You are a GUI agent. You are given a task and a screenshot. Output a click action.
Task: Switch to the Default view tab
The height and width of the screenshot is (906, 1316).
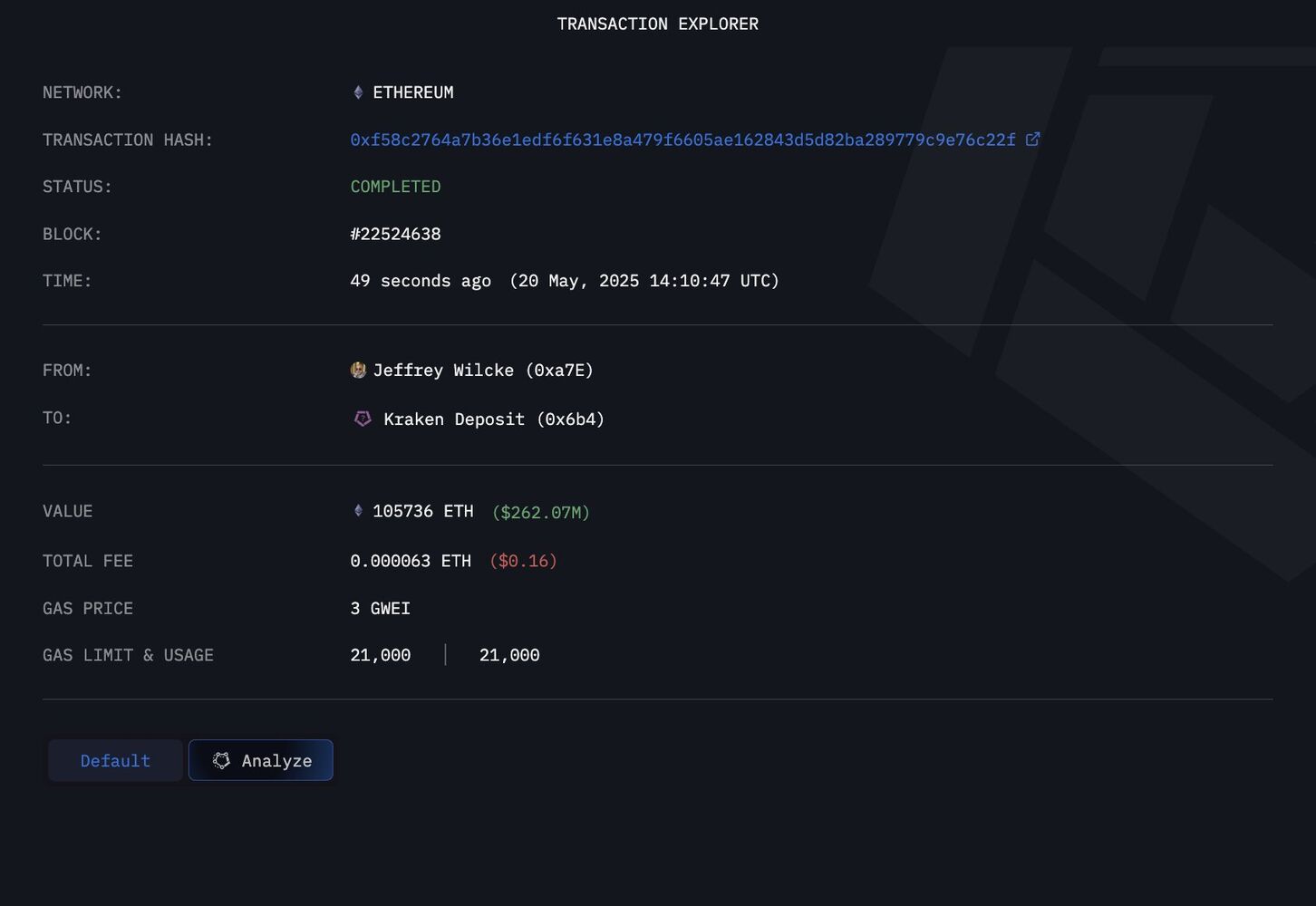pos(115,760)
